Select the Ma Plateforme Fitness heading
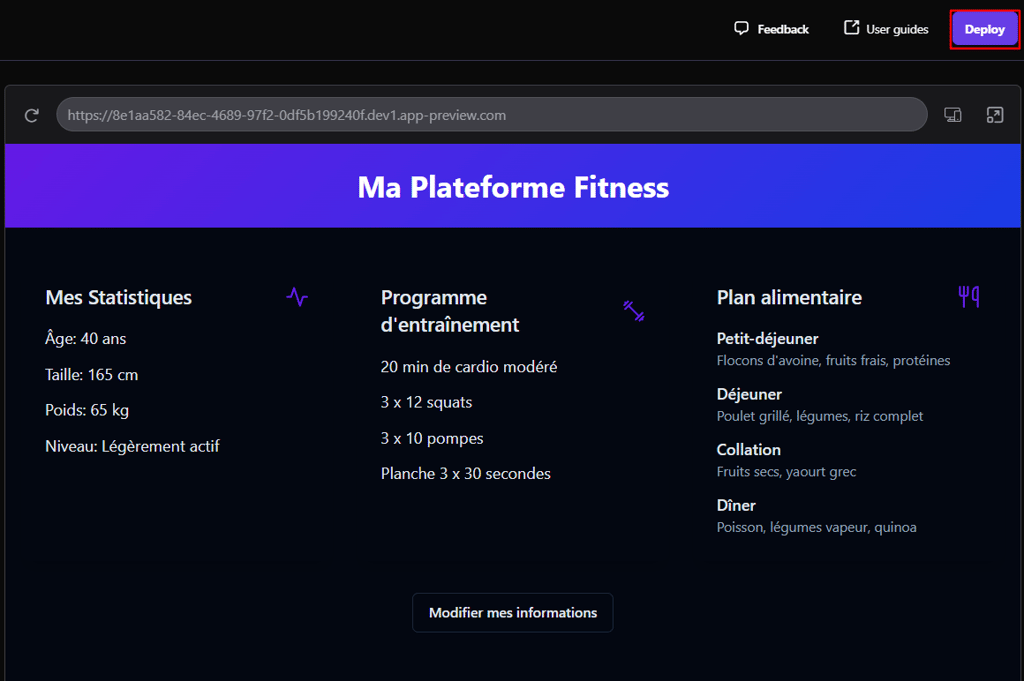 point(513,187)
